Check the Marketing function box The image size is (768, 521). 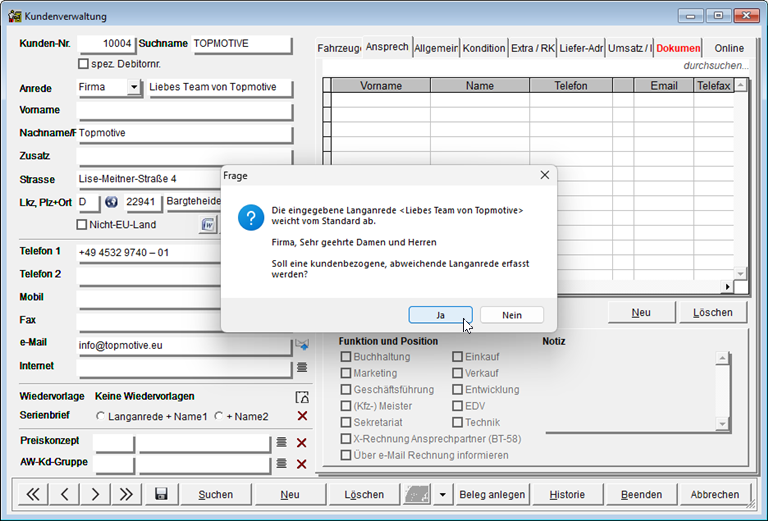tap(346, 373)
